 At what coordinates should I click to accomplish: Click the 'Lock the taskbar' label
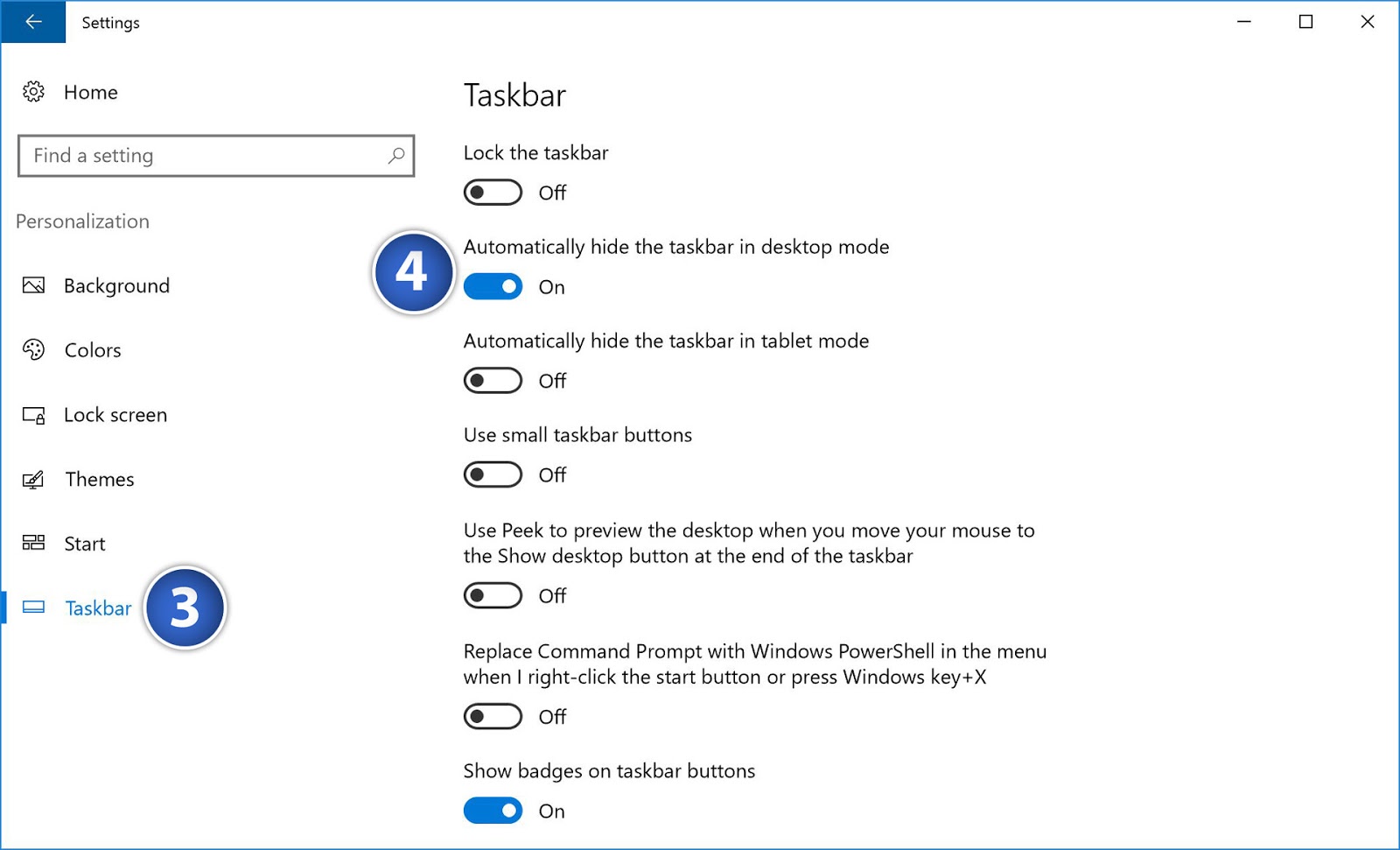[x=535, y=153]
